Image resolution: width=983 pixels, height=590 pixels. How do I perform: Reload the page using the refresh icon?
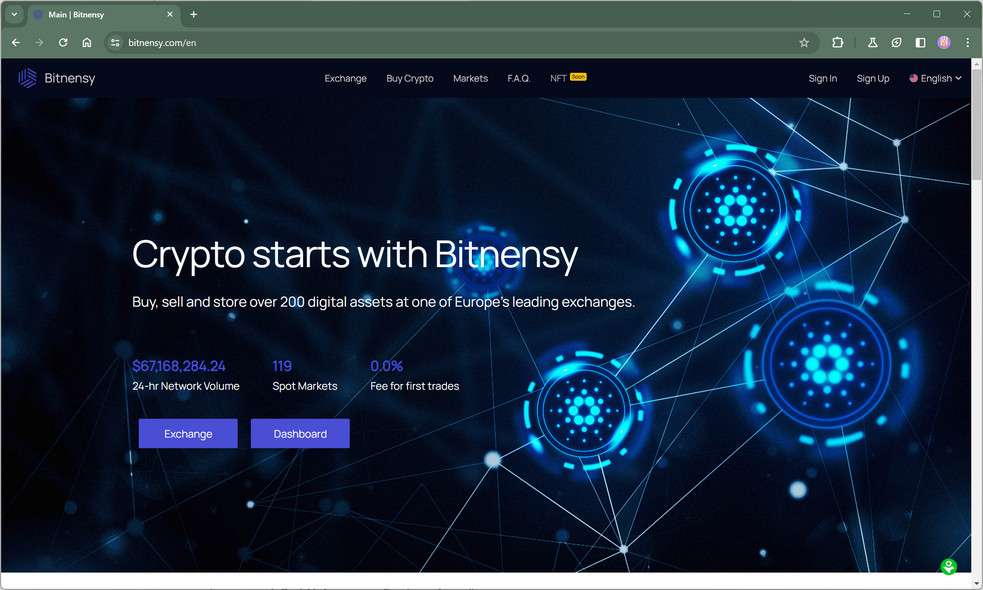coord(62,42)
